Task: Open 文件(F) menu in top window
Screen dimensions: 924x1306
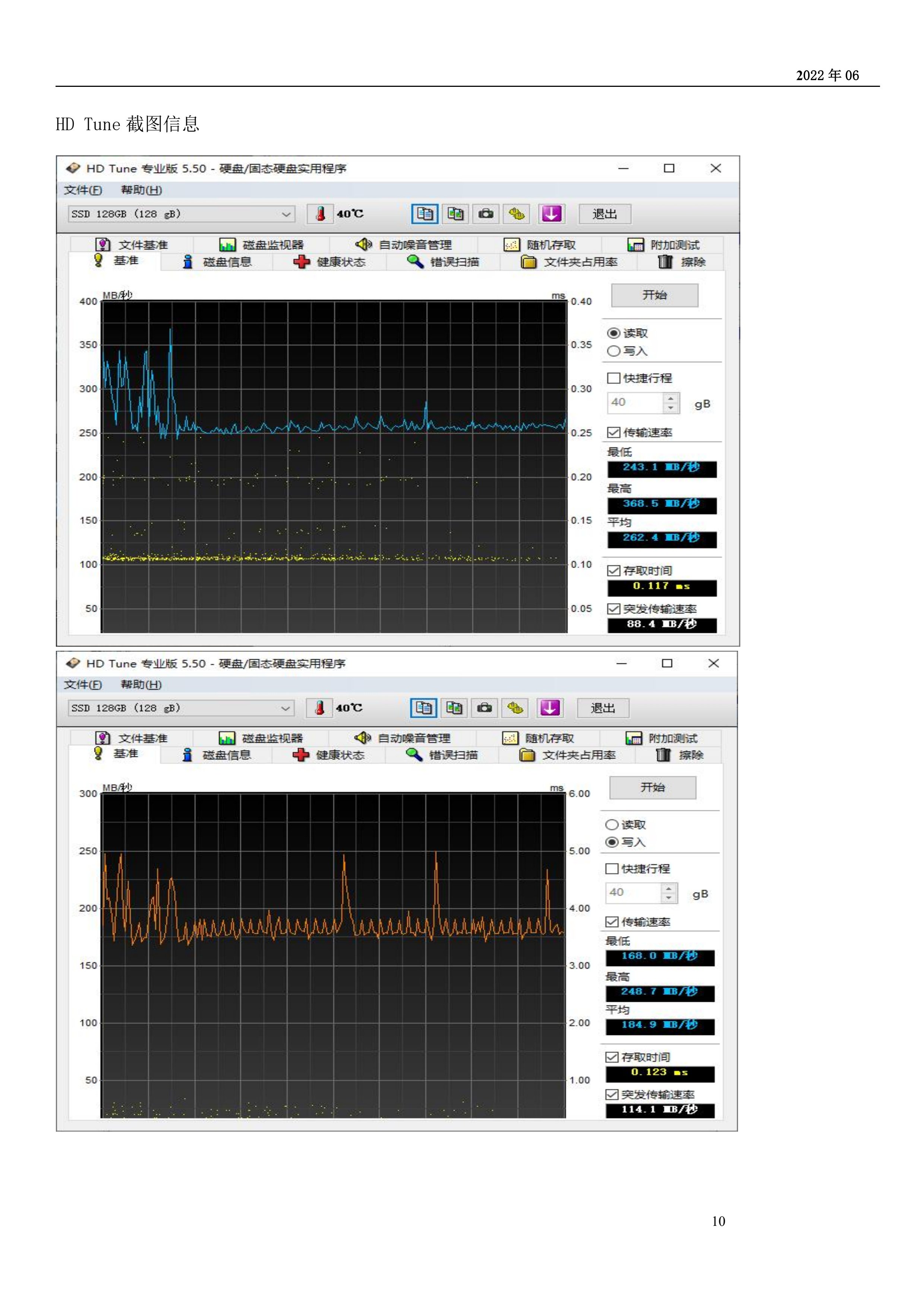Action: coord(83,190)
